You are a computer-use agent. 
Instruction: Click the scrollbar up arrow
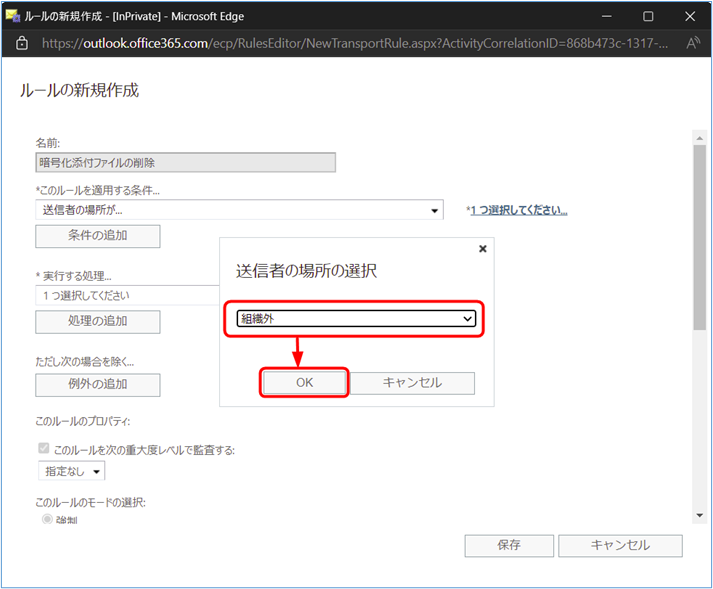tap(700, 138)
